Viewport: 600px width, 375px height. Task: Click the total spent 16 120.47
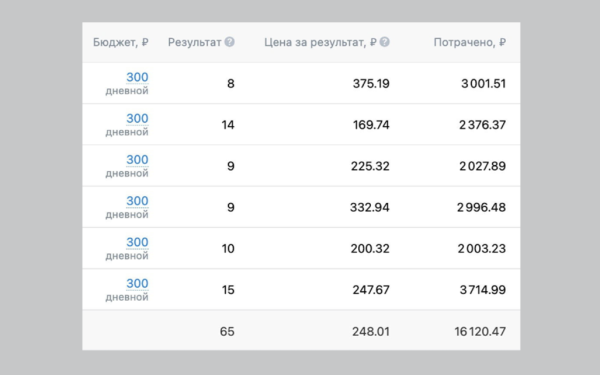480,331
